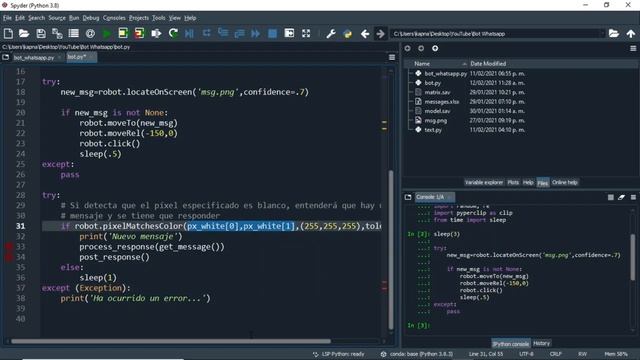Create a new file from the toolbar

coord(8,33)
